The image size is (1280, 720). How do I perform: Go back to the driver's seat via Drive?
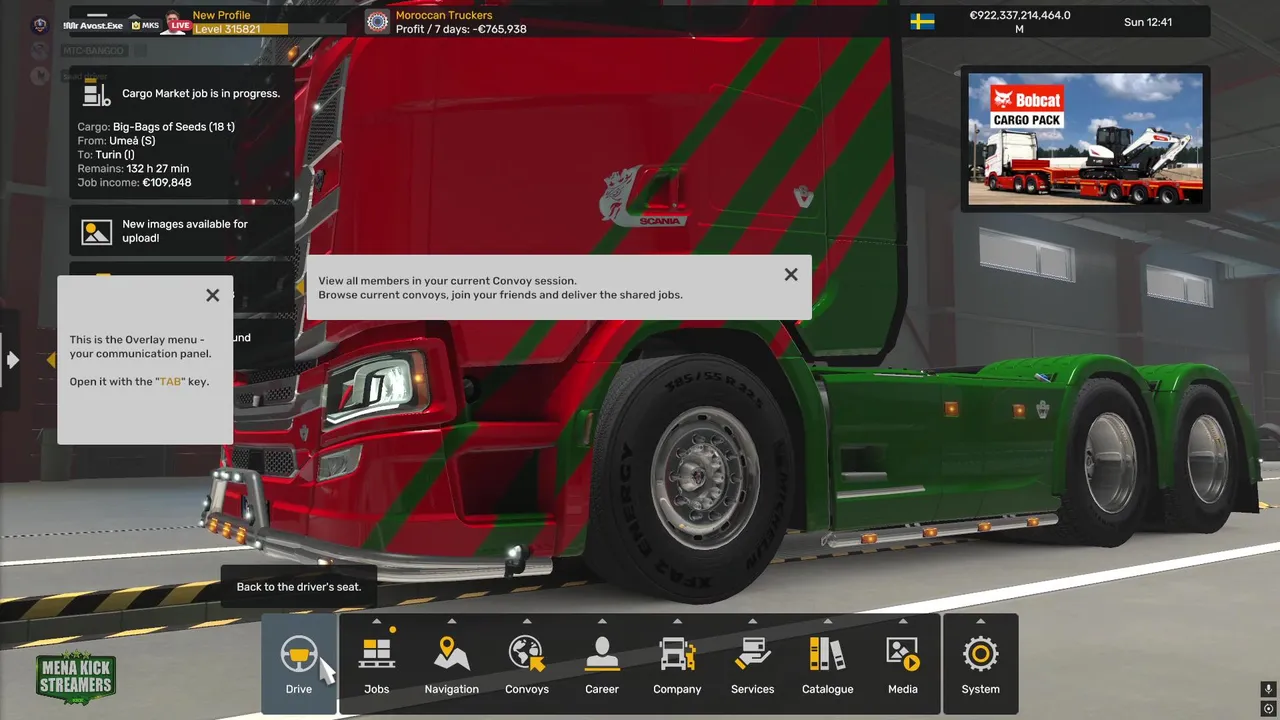tap(299, 664)
